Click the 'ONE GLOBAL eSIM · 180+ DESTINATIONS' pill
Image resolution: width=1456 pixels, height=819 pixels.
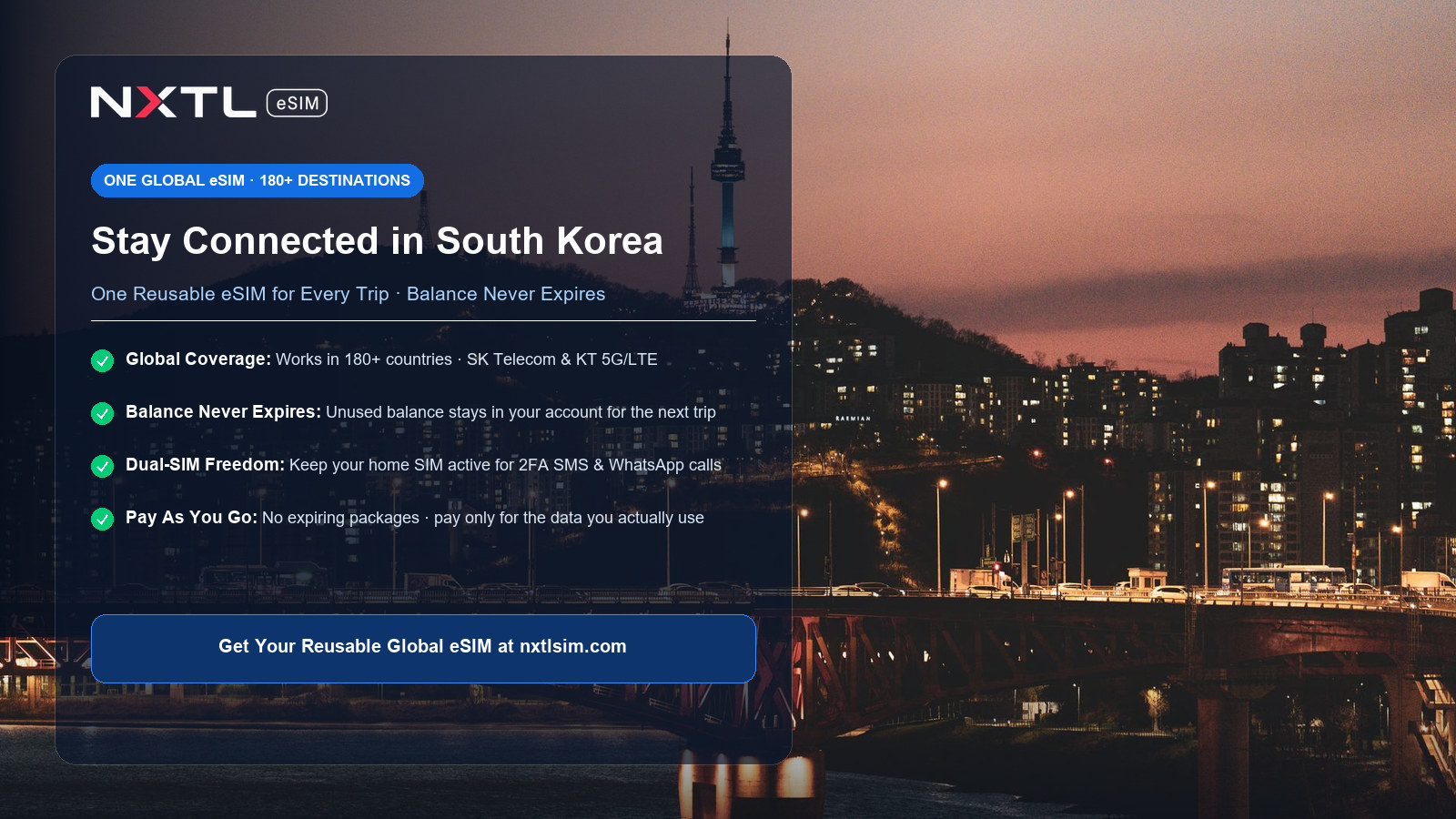(258, 180)
